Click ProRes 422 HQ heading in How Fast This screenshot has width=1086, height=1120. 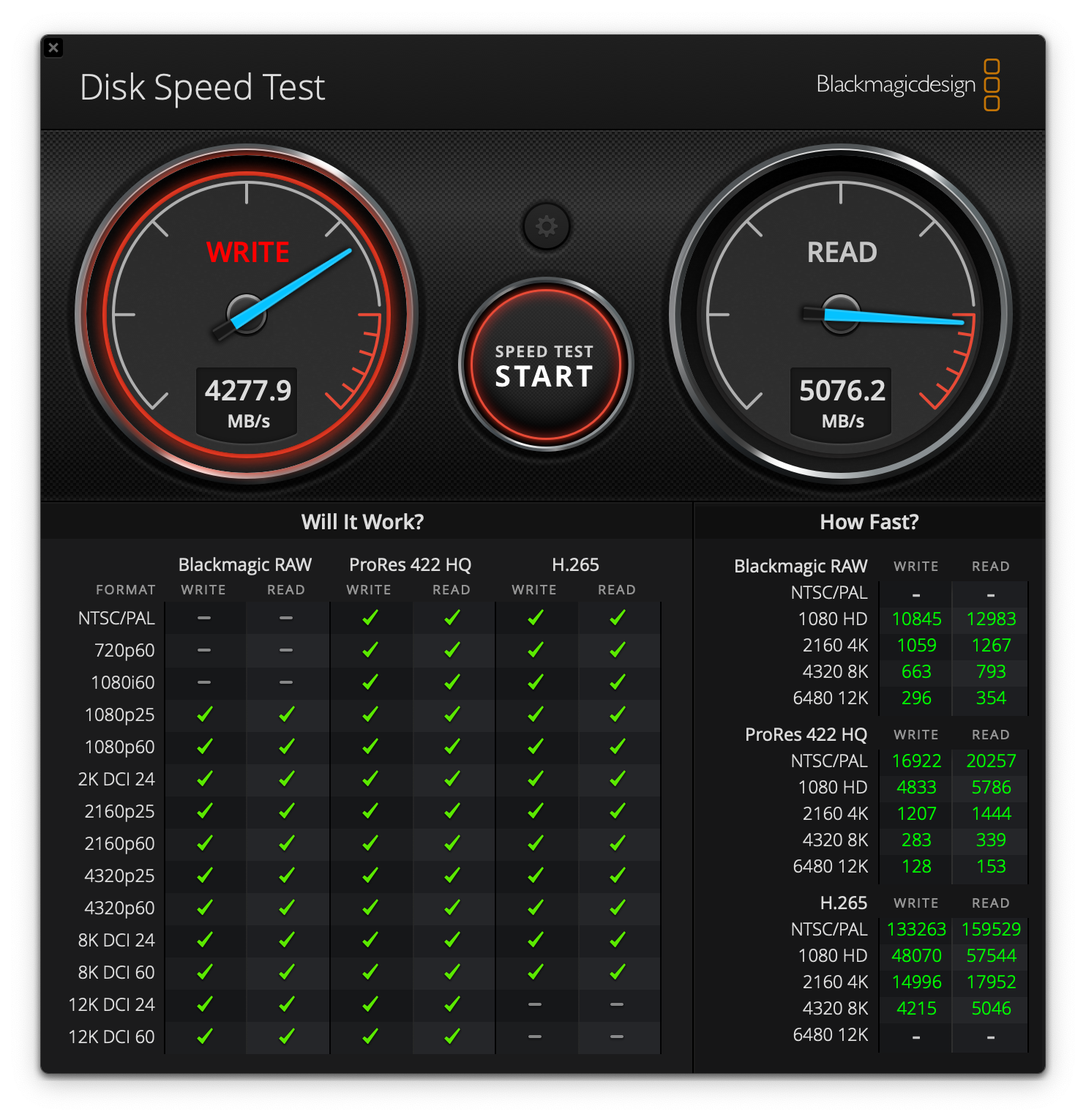(806, 735)
